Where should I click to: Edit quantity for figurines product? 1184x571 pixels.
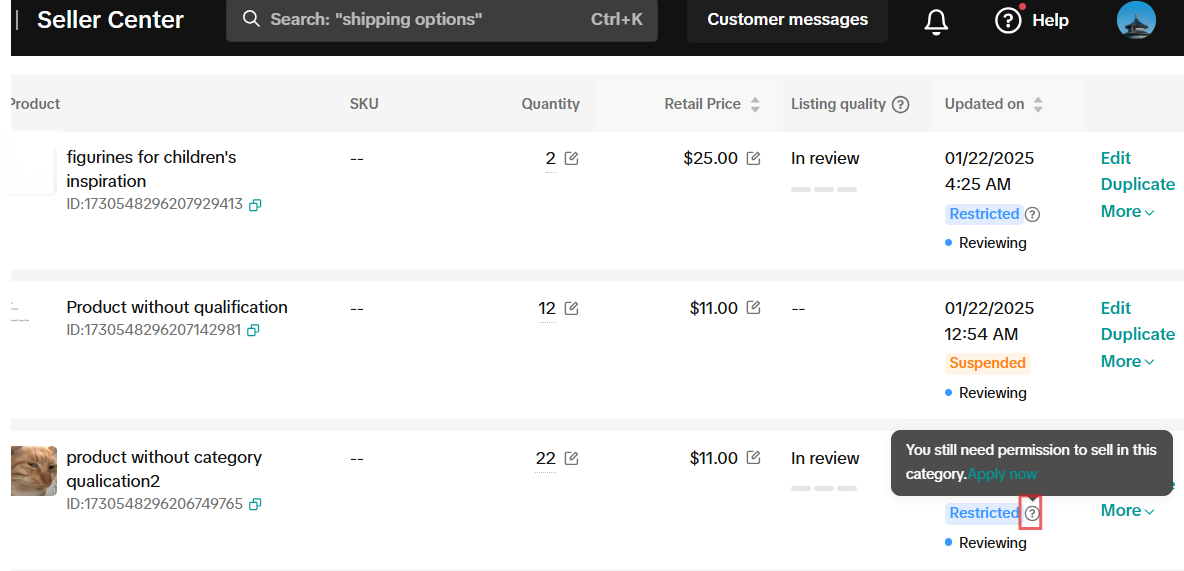571,158
